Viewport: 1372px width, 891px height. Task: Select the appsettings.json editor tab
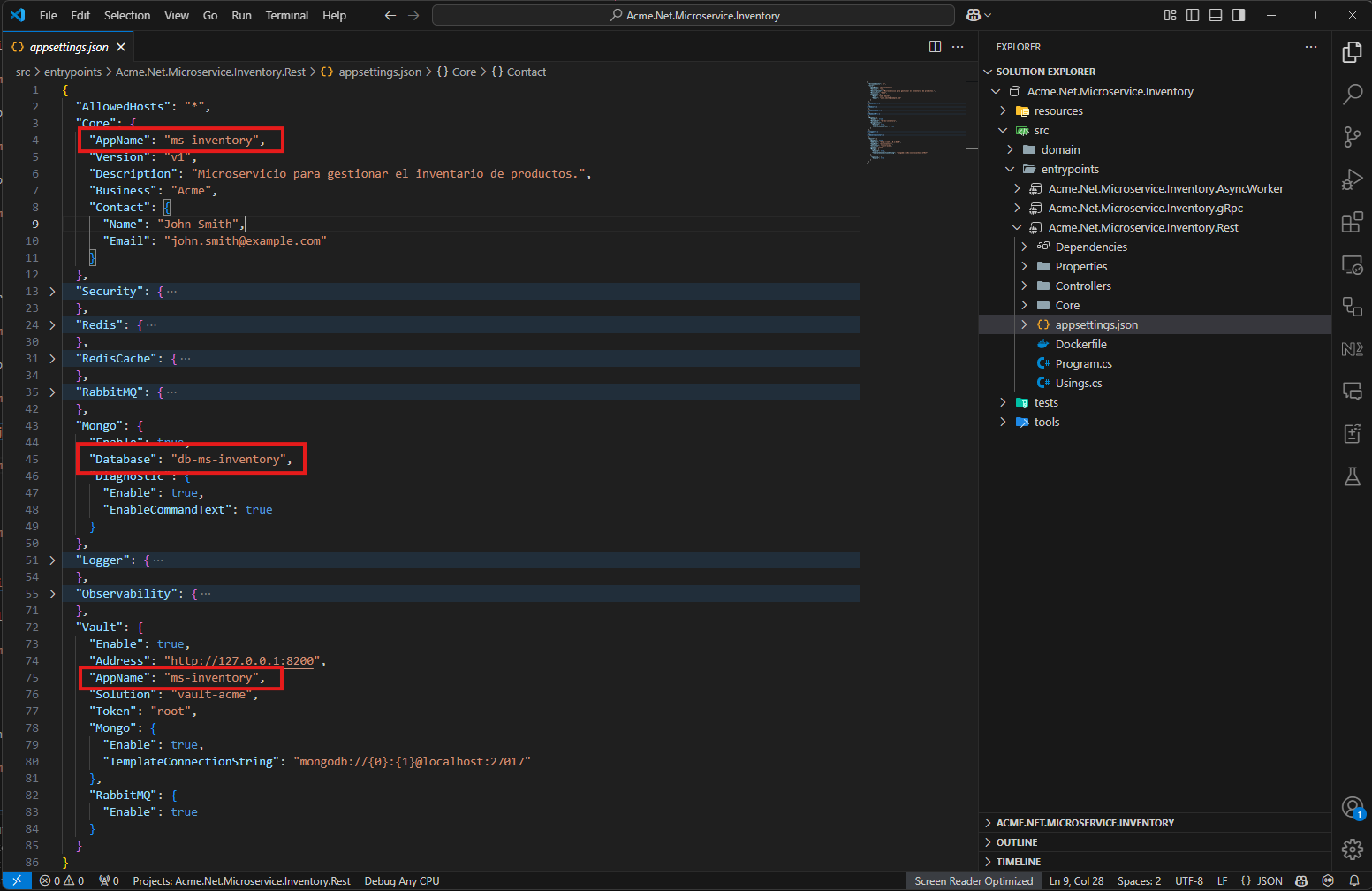point(69,47)
